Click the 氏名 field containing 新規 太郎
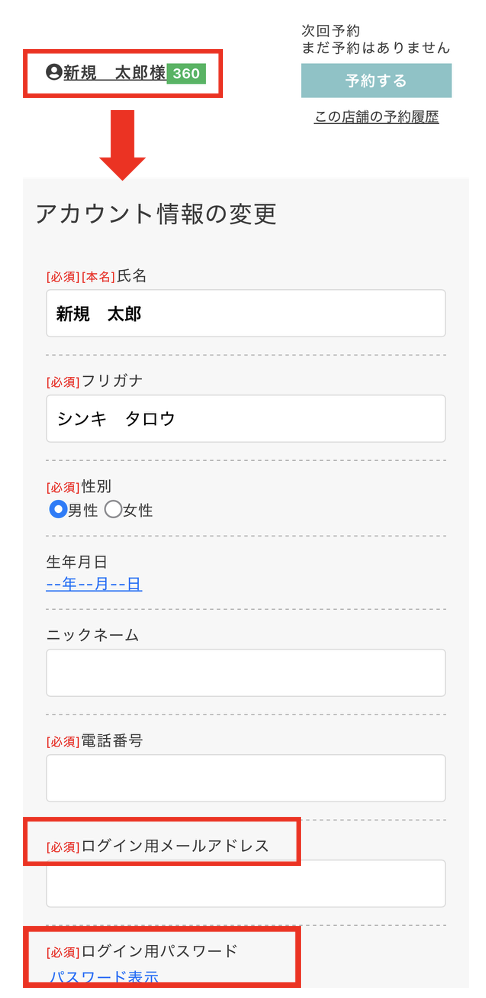 [246, 313]
